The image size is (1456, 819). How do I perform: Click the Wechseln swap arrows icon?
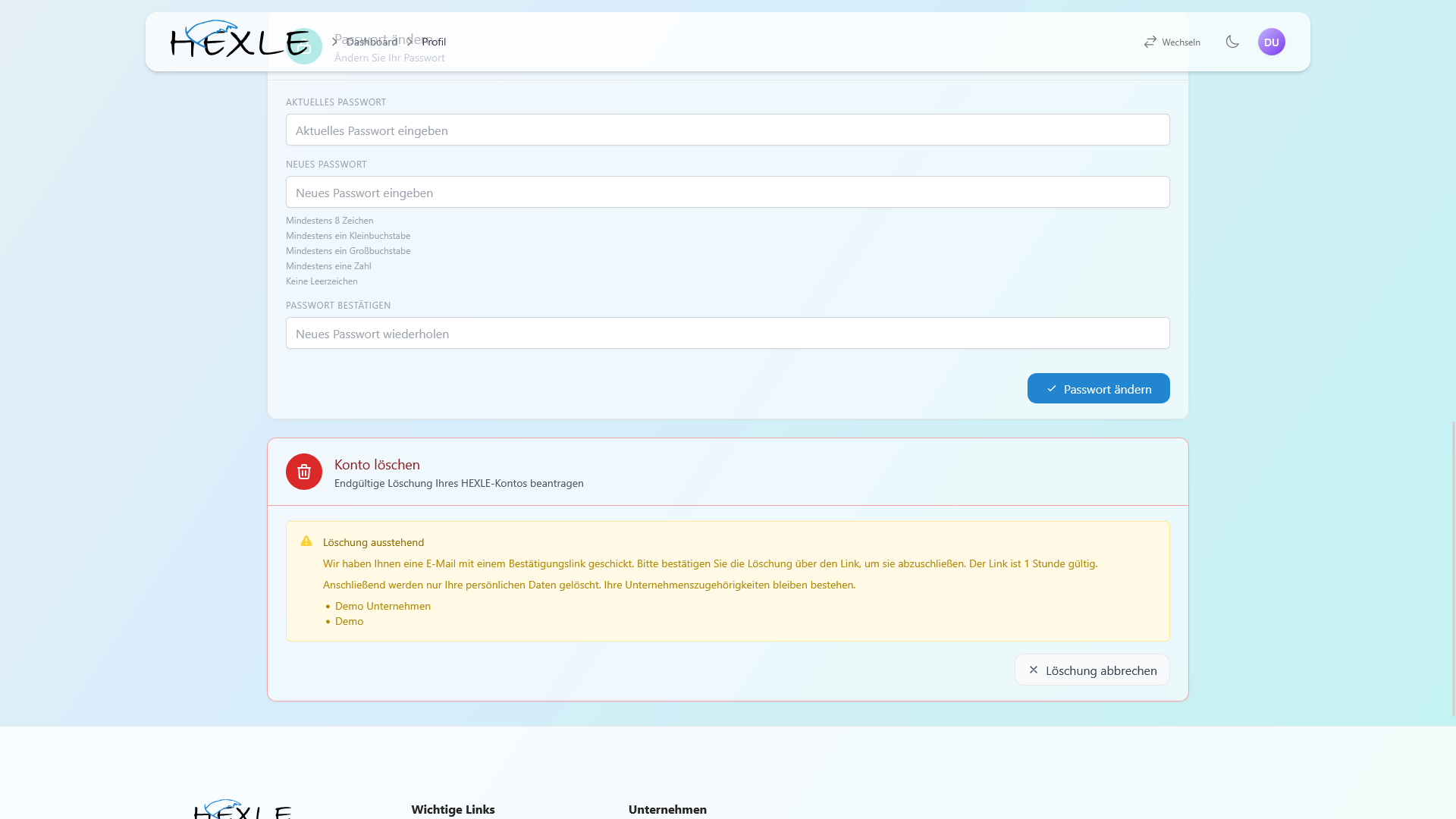pyautogui.click(x=1150, y=42)
